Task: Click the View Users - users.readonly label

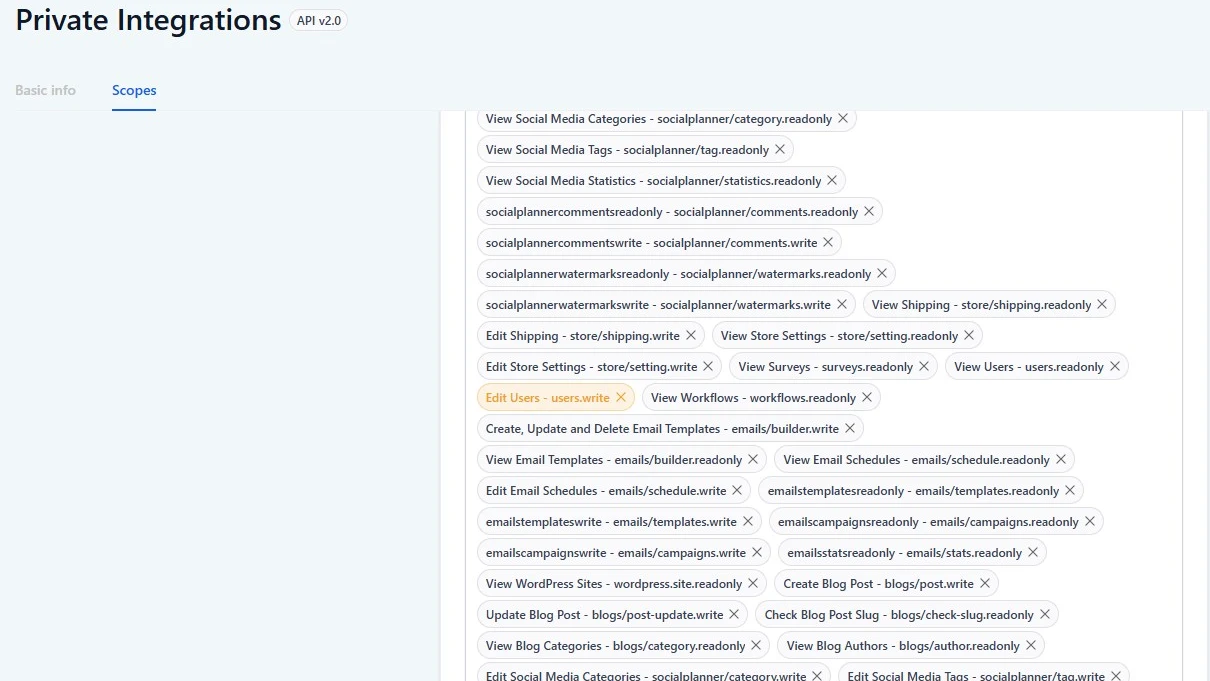Action: 1029,367
